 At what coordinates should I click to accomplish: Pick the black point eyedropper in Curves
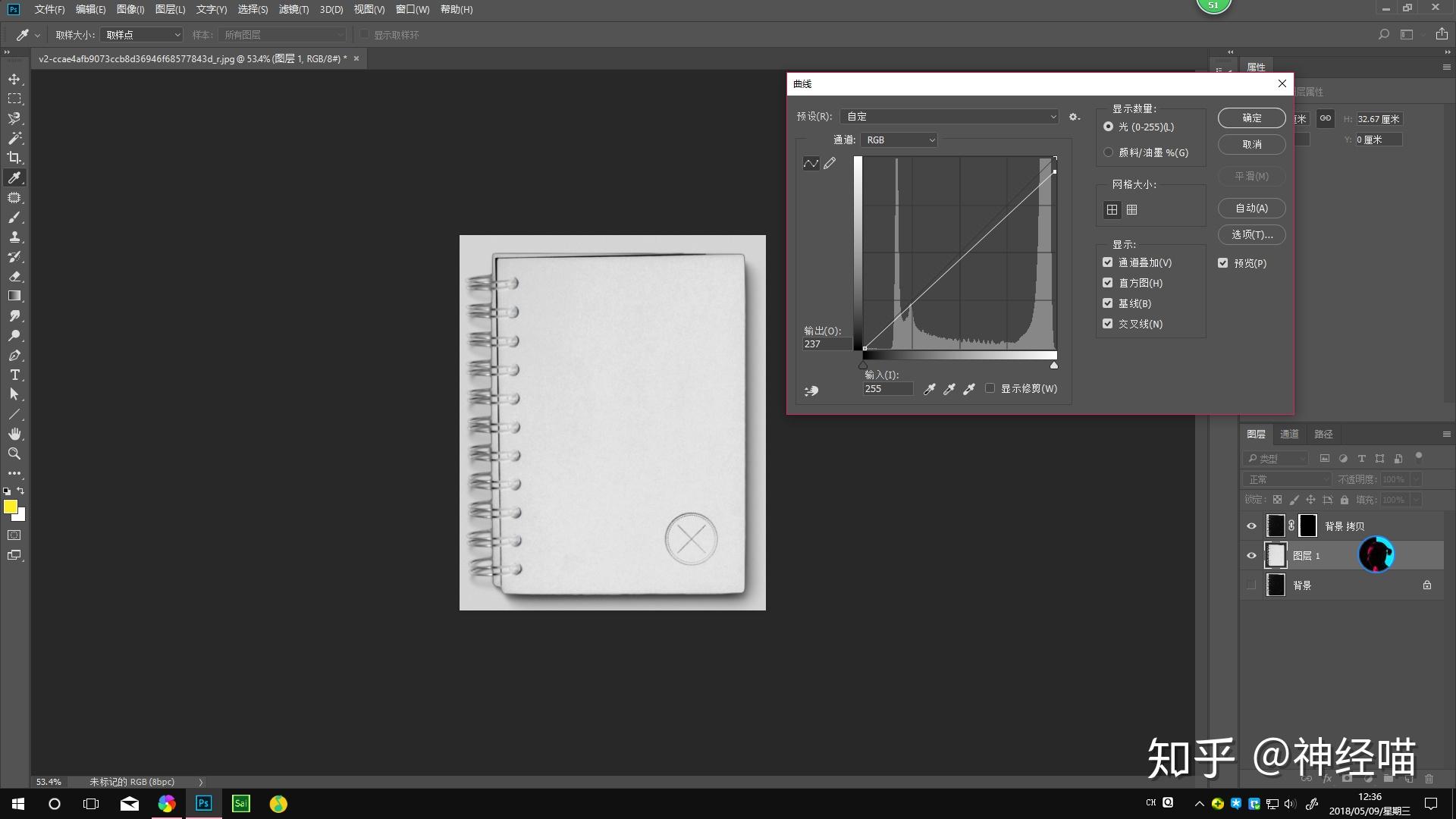coord(929,389)
